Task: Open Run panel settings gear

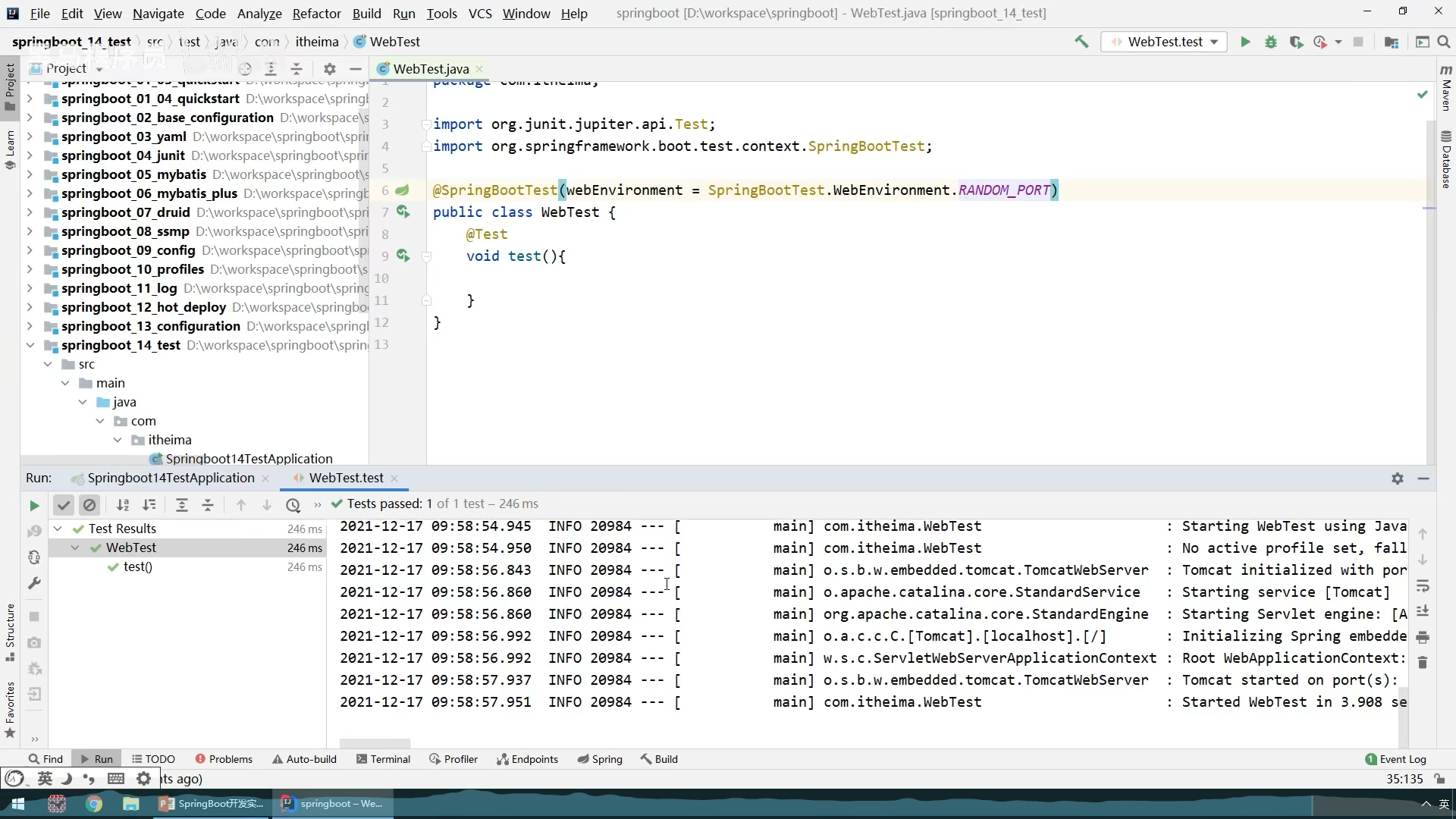Action: coord(1398,479)
